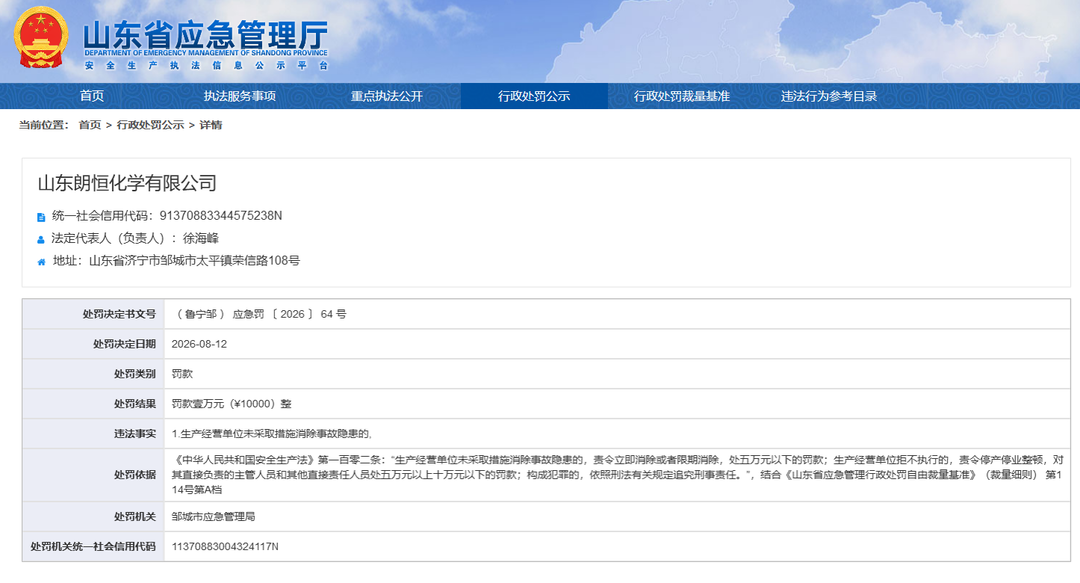Viewport: 1080px width, 583px height.
Task: Go to 重点执法公开 section
Action: 387,96
